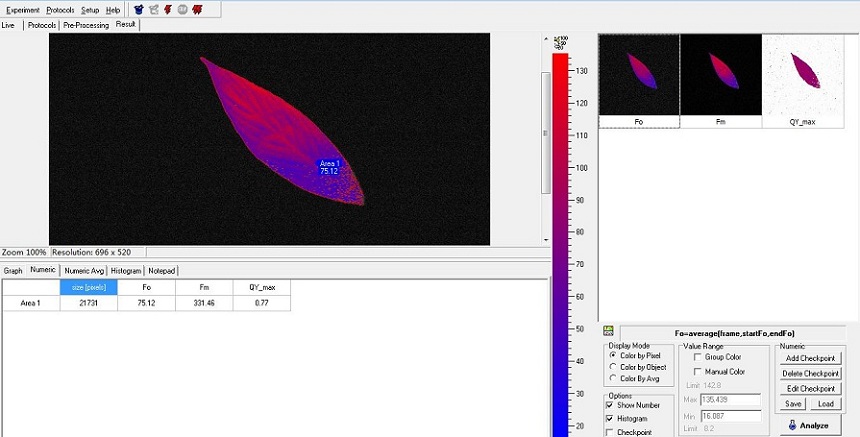This screenshot has width=860, height=437.
Task: Click the Add Checkpoint button
Action: coord(810,358)
